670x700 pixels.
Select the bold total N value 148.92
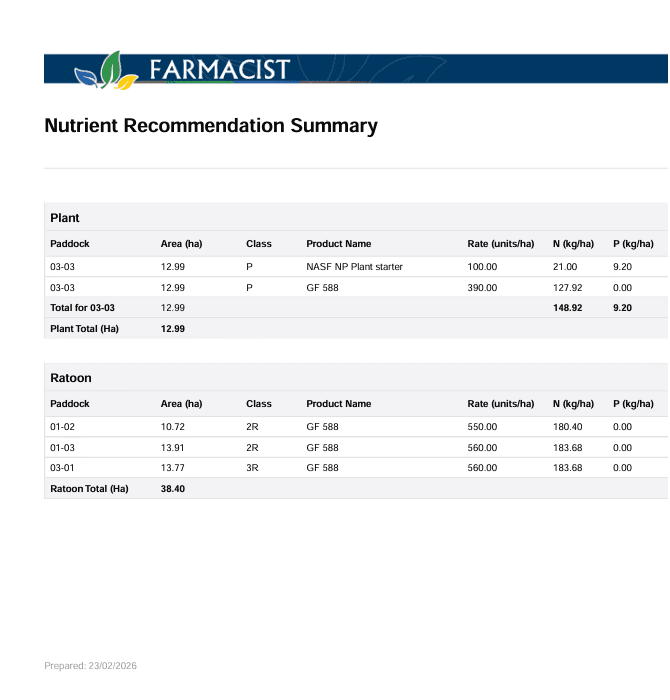[x=567, y=308]
